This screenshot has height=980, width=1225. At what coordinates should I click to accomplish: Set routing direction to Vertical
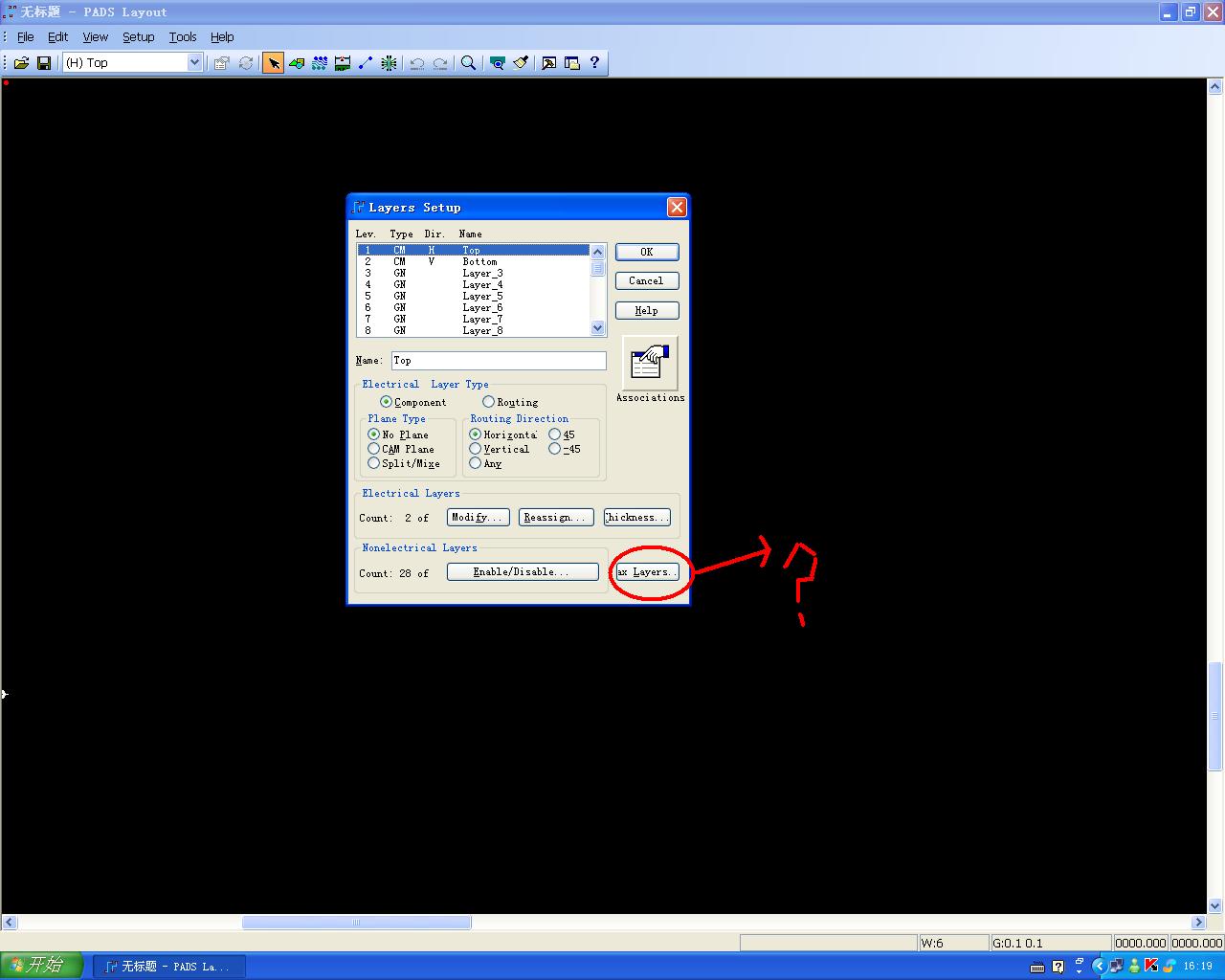click(x=476, y=449)
